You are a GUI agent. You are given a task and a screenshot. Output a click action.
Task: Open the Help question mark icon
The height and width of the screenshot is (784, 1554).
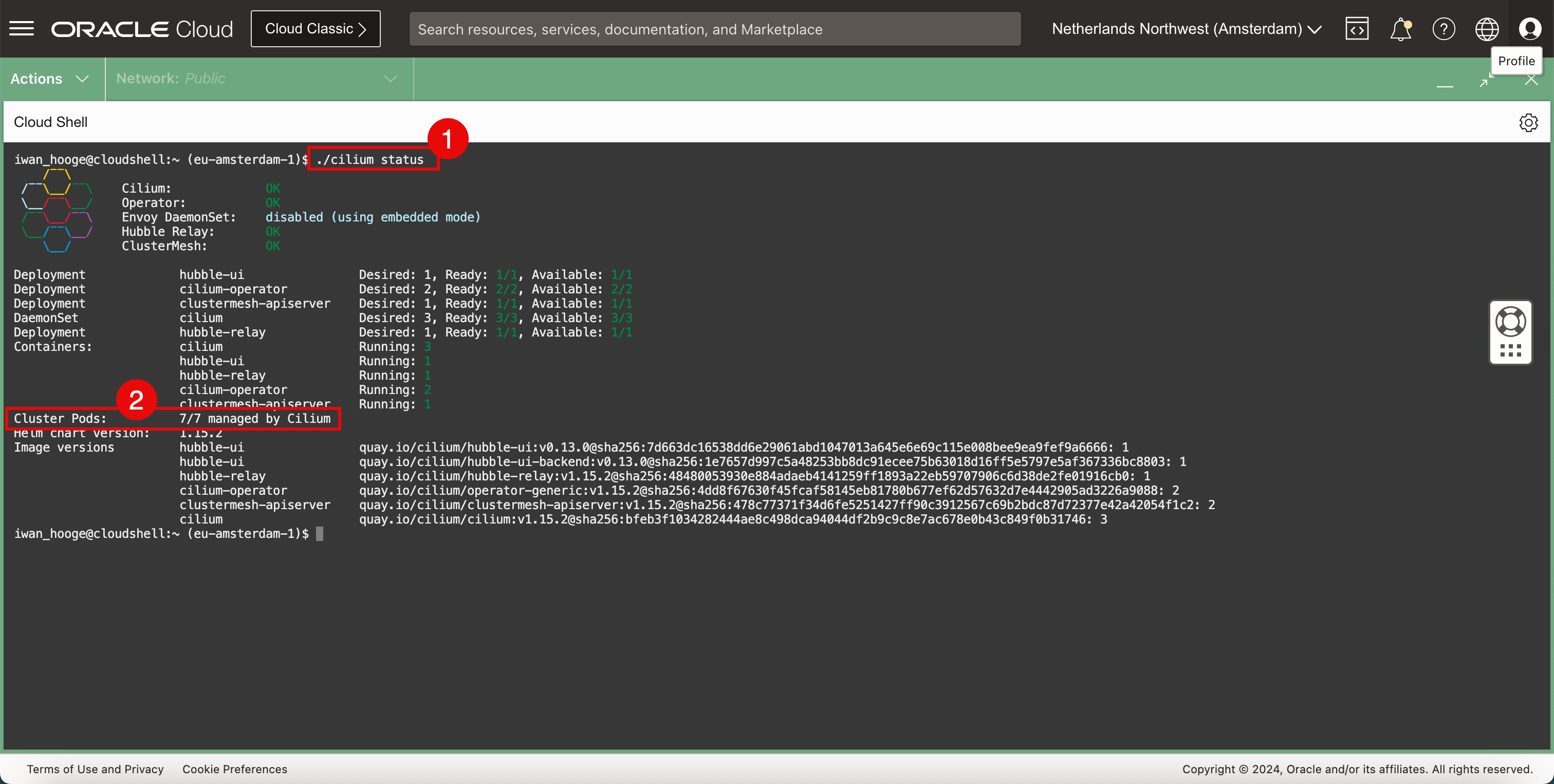[1444, 28]
